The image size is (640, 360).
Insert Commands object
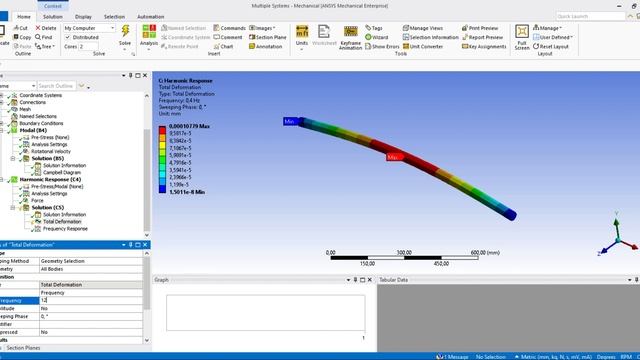click(x=229, y=28)
